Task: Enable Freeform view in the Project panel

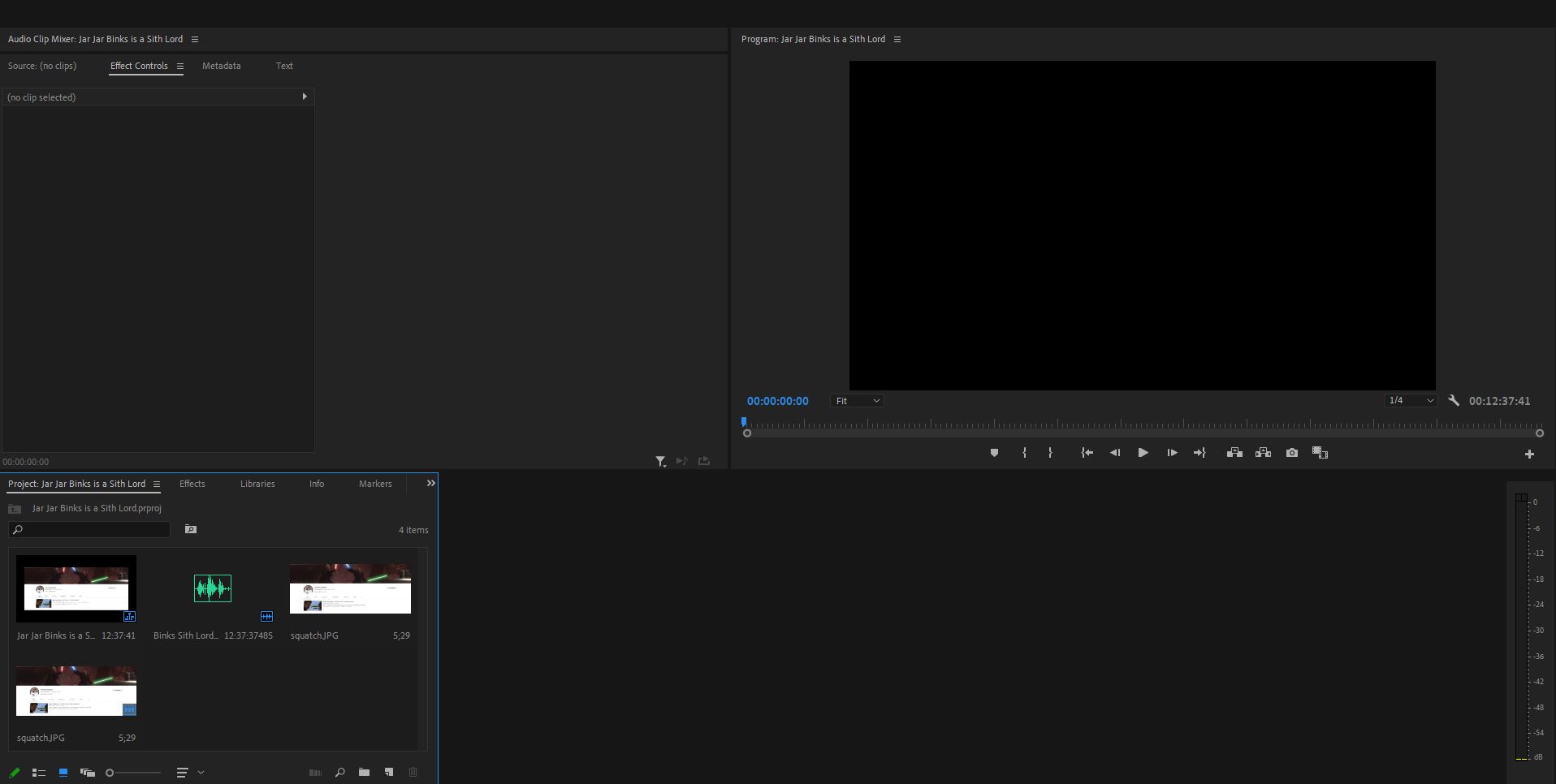Action: [88, 772]
